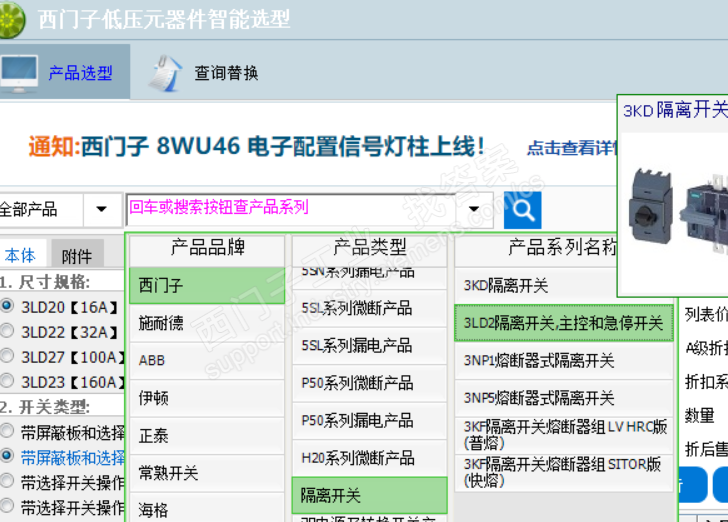Select the blue highlighted 带屏蔽板和选择 radio option
The height and width of the screenshot is (522, 728).
7,457
